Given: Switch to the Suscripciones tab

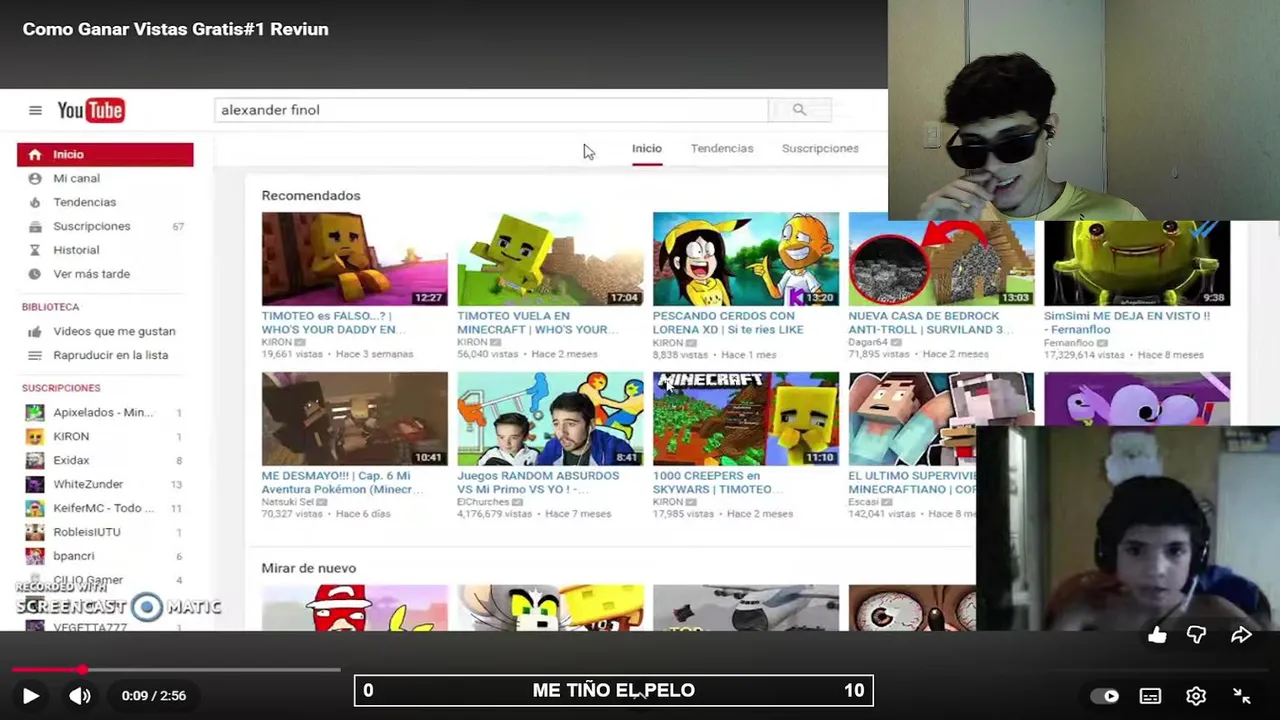Looking at the screenshot, I should click(x=820, y=148).
